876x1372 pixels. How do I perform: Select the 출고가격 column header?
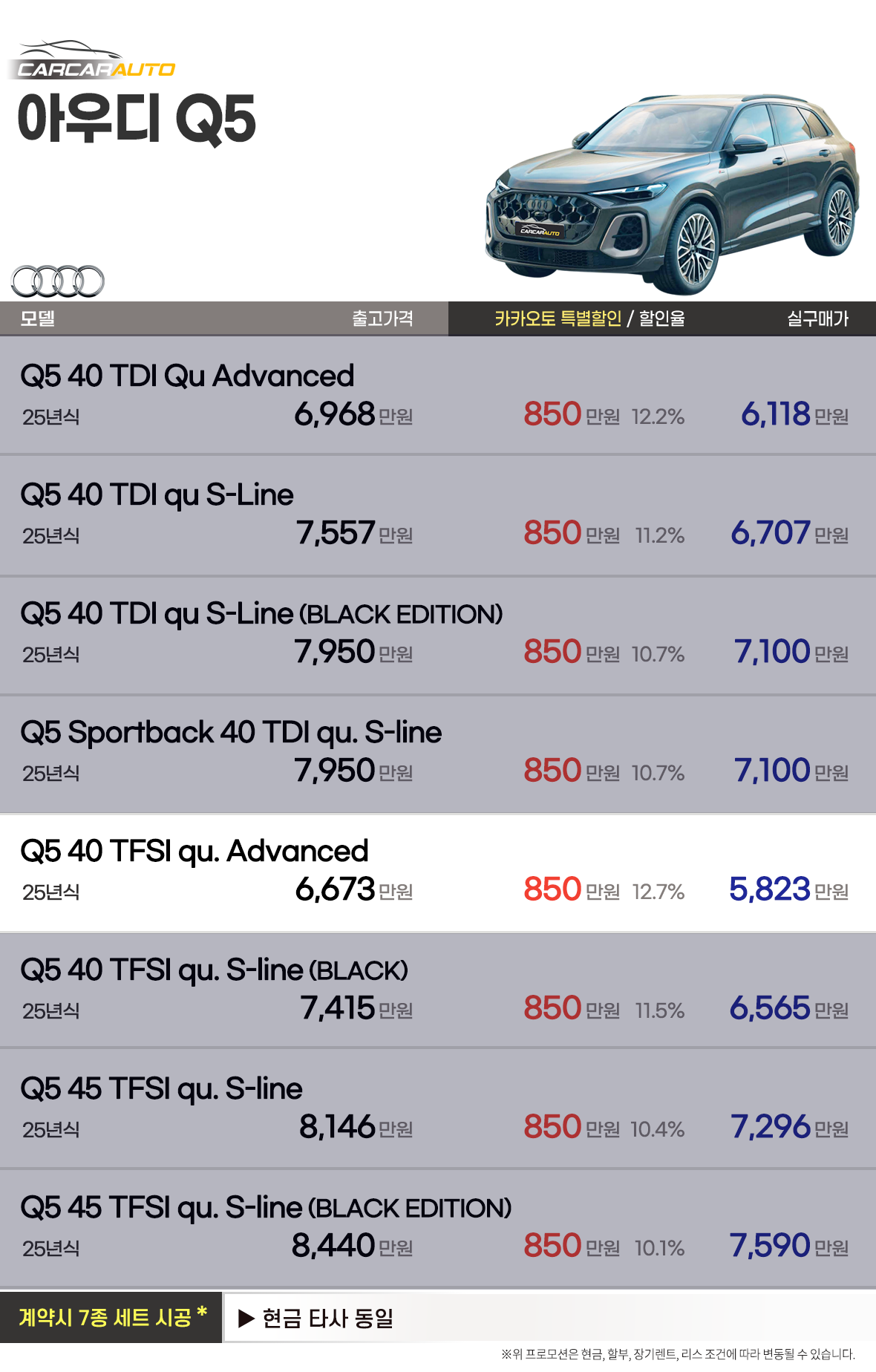(382, 318)
